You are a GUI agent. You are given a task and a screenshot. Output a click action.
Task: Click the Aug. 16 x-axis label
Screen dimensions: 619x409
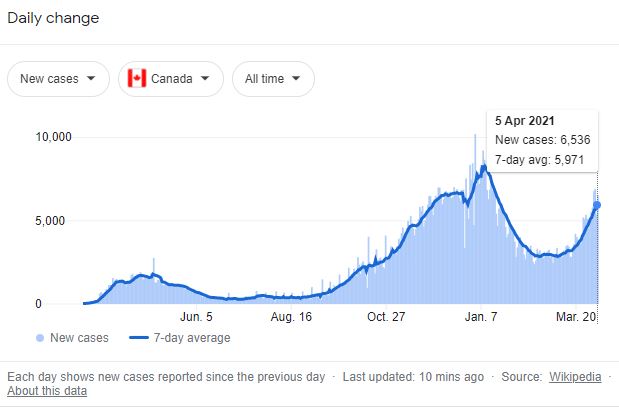pyautogui.click(x=289, y=317)
